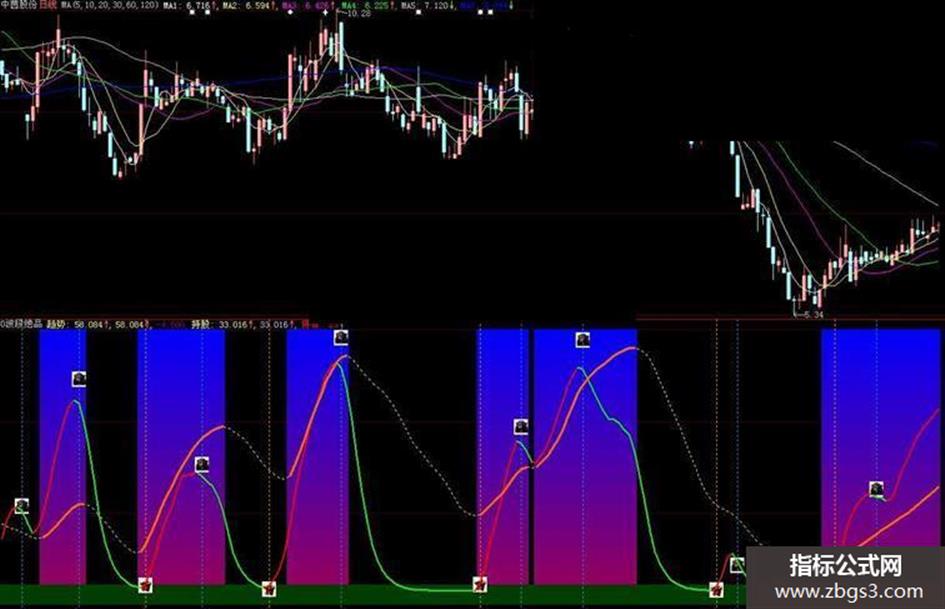Click bear icon above first blue band's peak
Viewport: 945px width, 609px height.
(x=79, y=379)
